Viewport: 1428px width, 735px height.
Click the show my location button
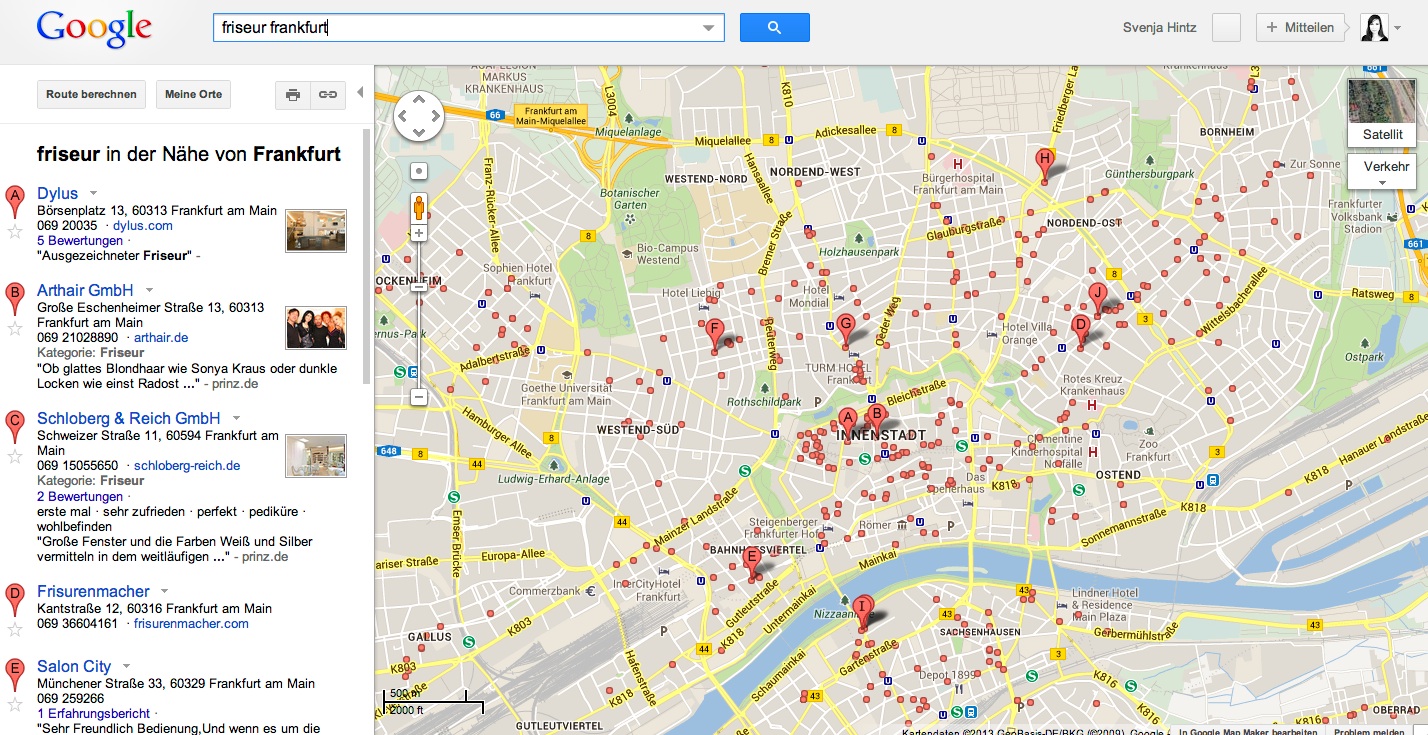click(x=419, y=171)
